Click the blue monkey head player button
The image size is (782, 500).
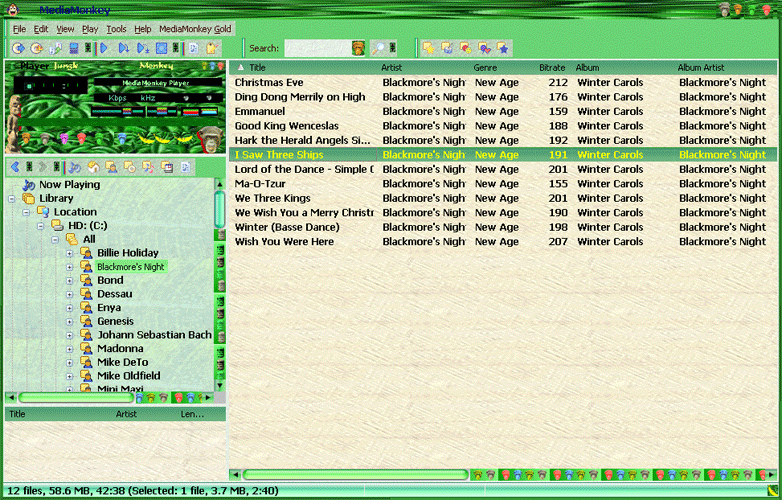pos(122,139)
